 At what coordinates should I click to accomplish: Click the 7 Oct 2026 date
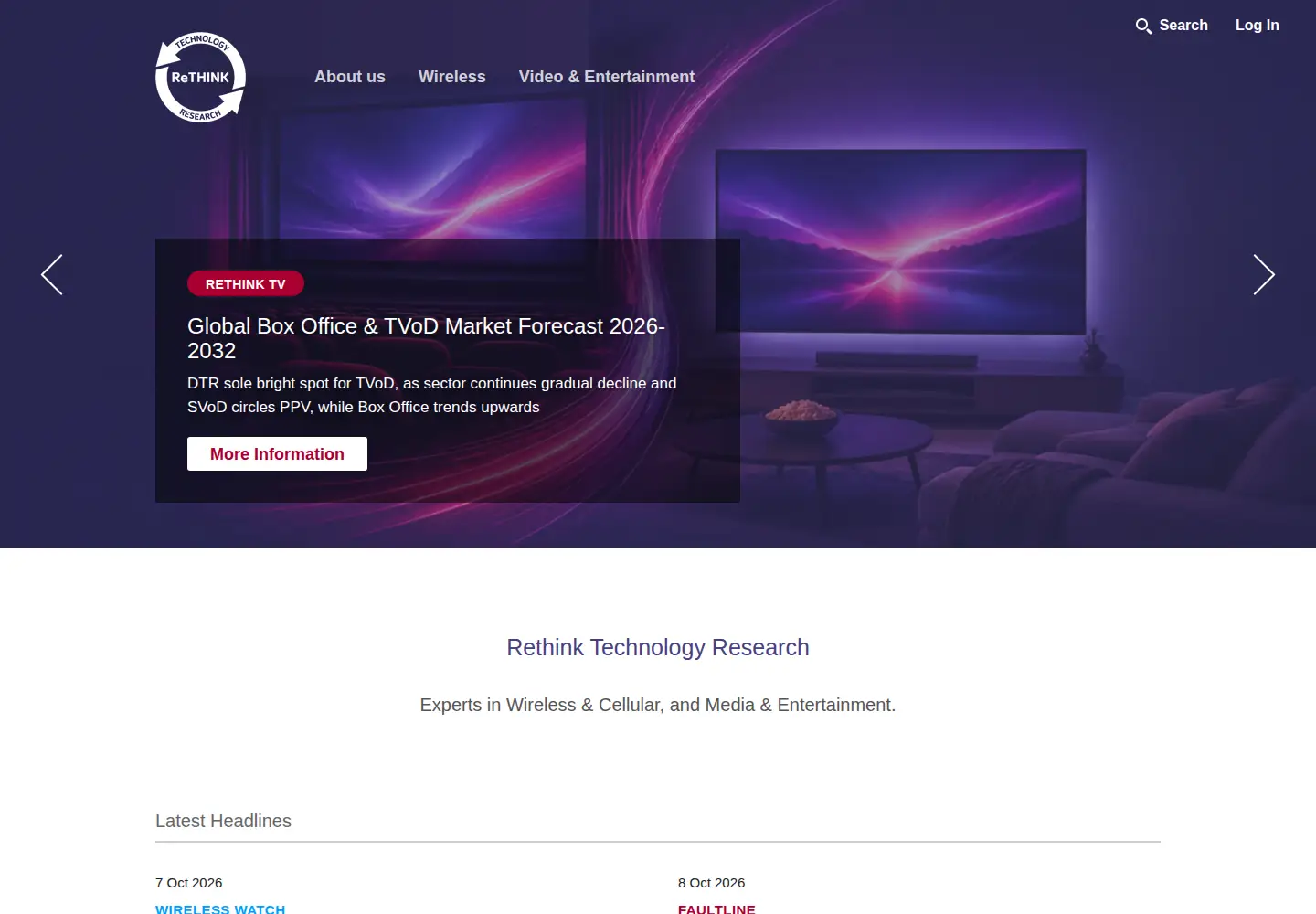click(189, 883)
